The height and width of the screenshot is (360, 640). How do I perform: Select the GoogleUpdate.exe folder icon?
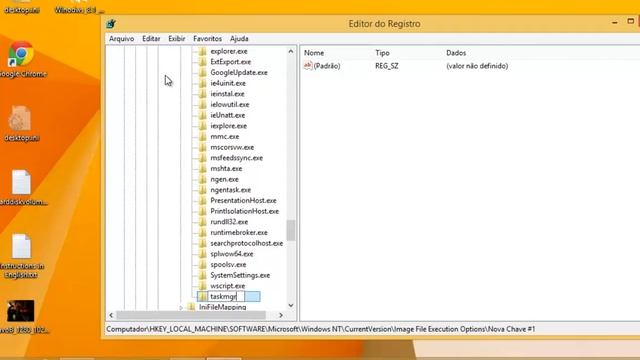tap(202, 73)
